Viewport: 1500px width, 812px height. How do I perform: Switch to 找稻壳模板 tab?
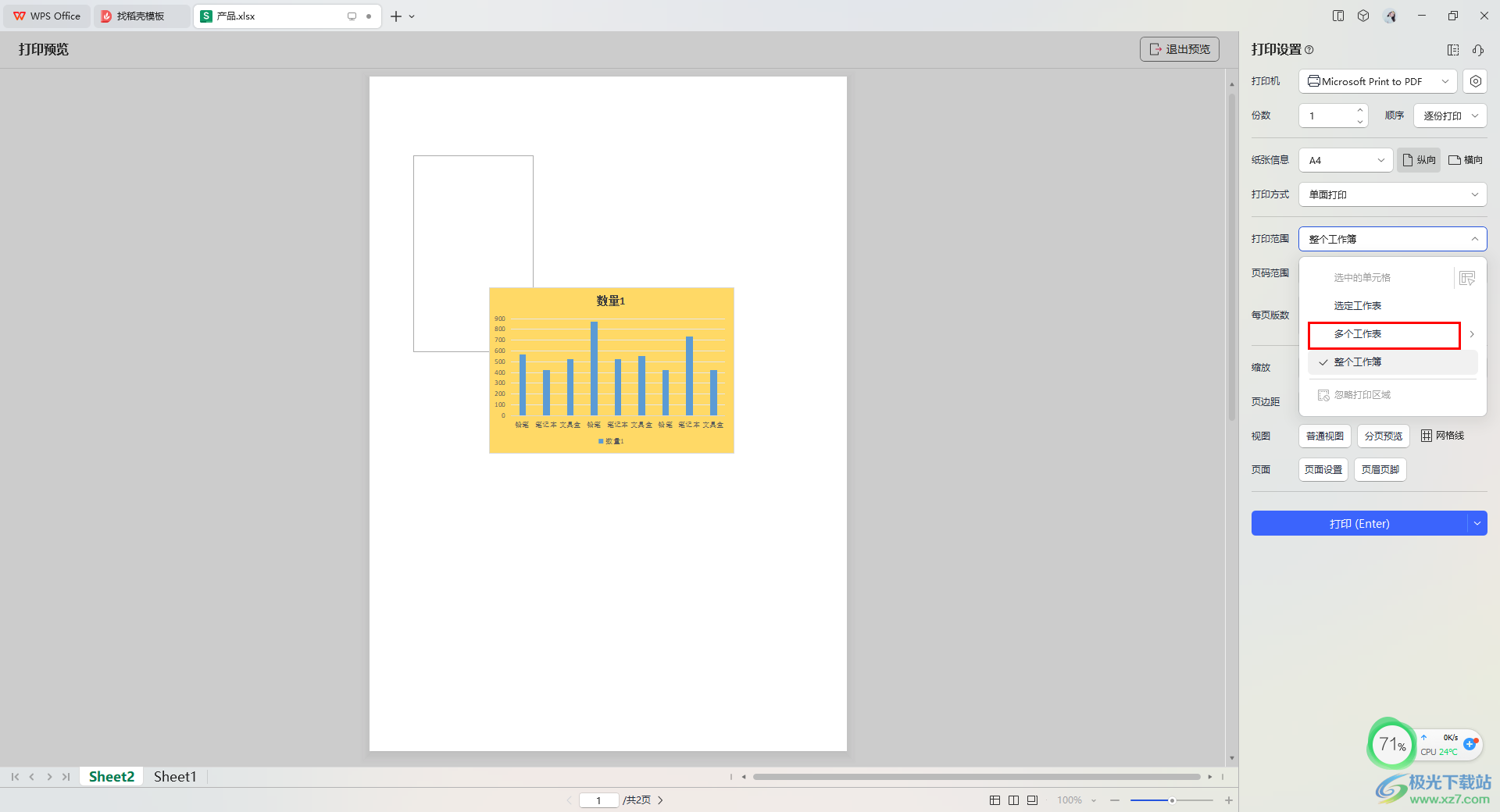click(x=141, y=16)
